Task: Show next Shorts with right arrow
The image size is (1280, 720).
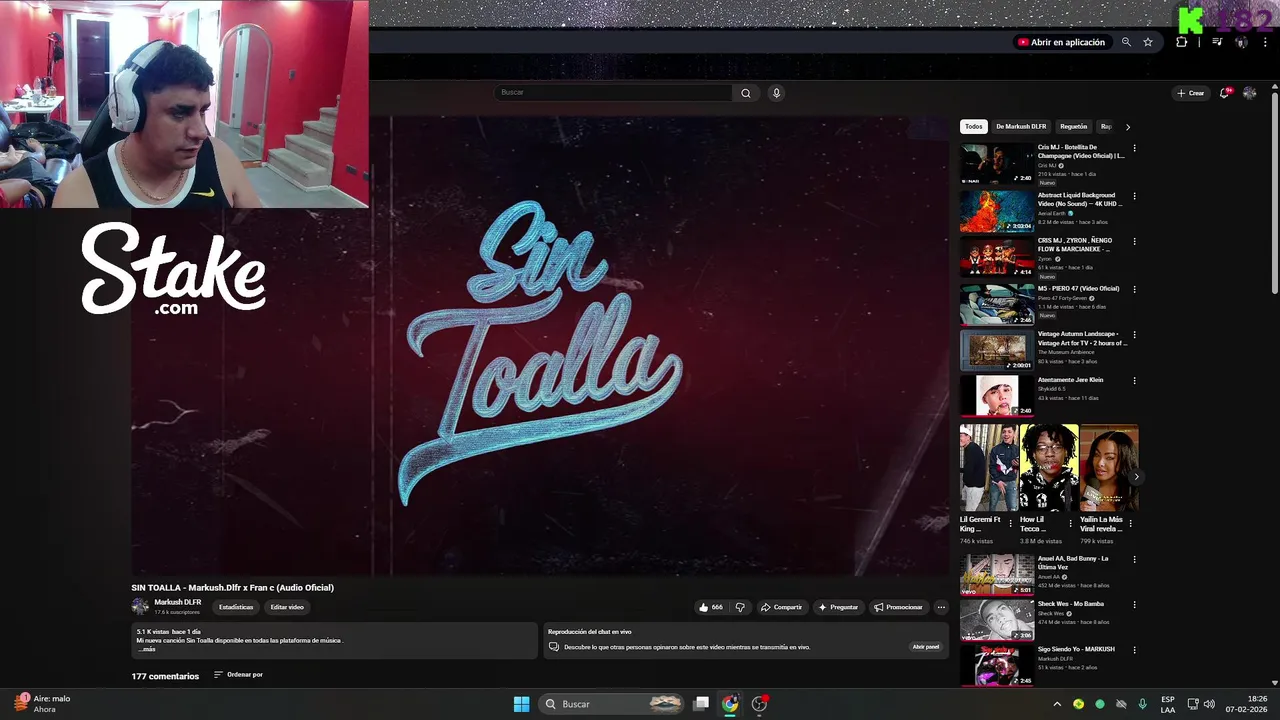Action: (1135, 477)
